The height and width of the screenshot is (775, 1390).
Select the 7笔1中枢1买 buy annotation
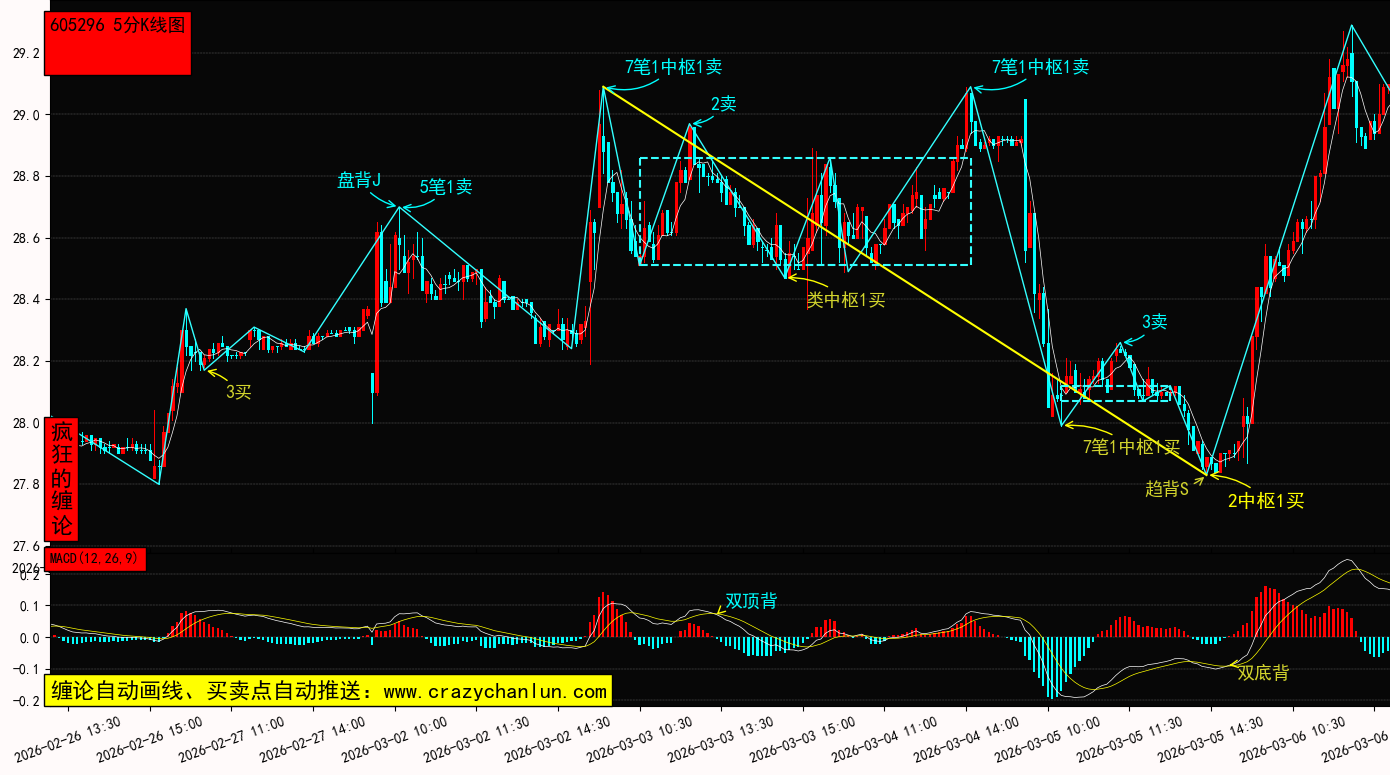(x=1131, y=446)
